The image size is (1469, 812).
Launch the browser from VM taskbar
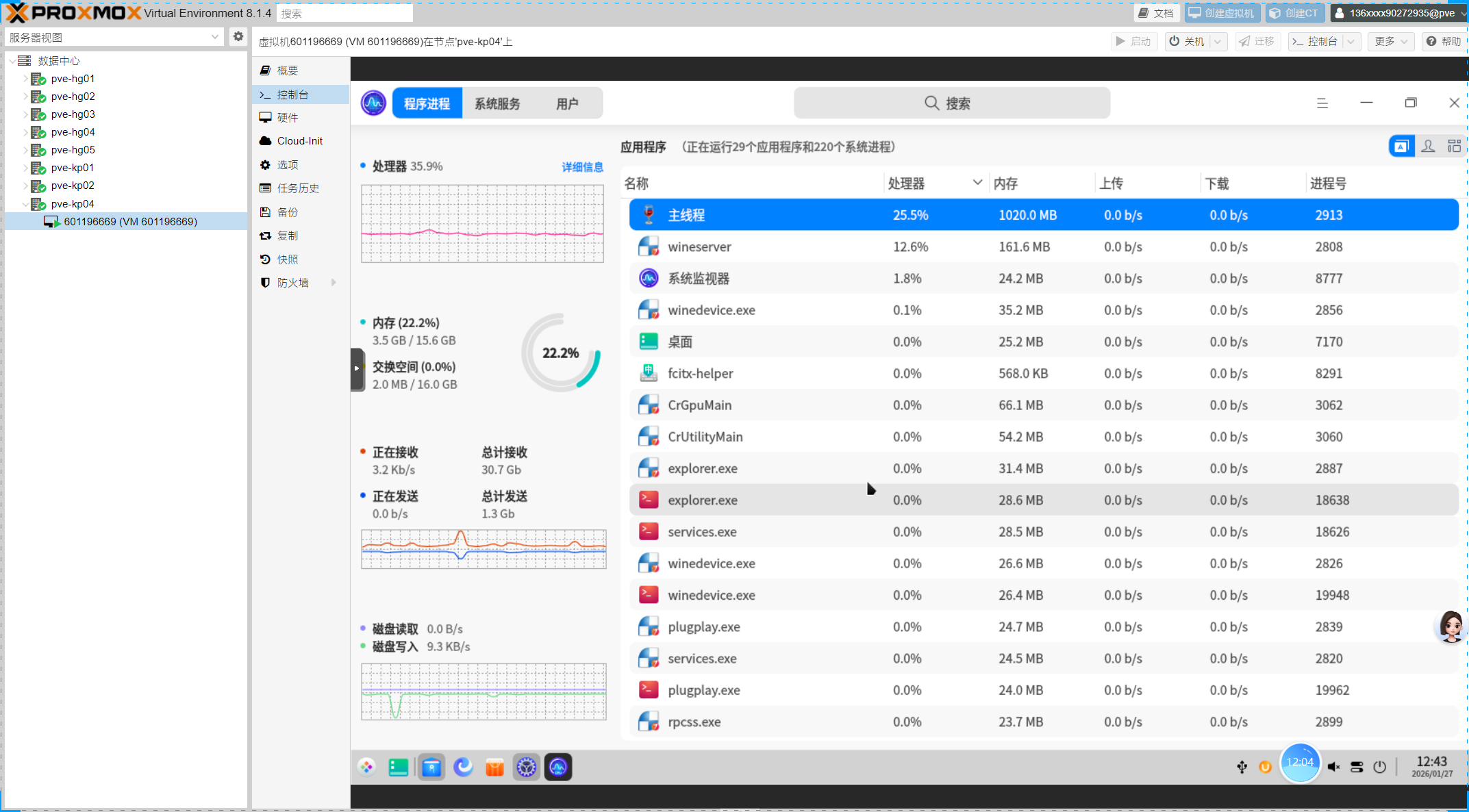[x=463, y=767]
